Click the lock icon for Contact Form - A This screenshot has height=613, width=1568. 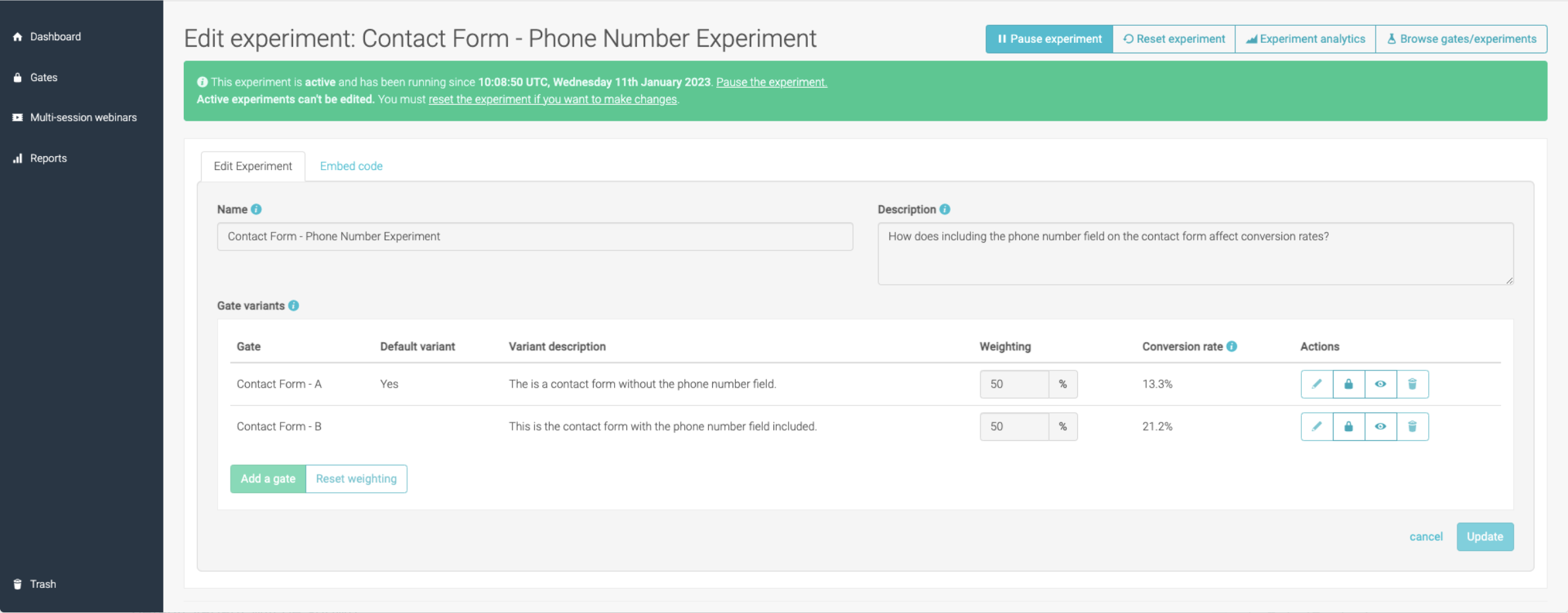point(1349,384)
